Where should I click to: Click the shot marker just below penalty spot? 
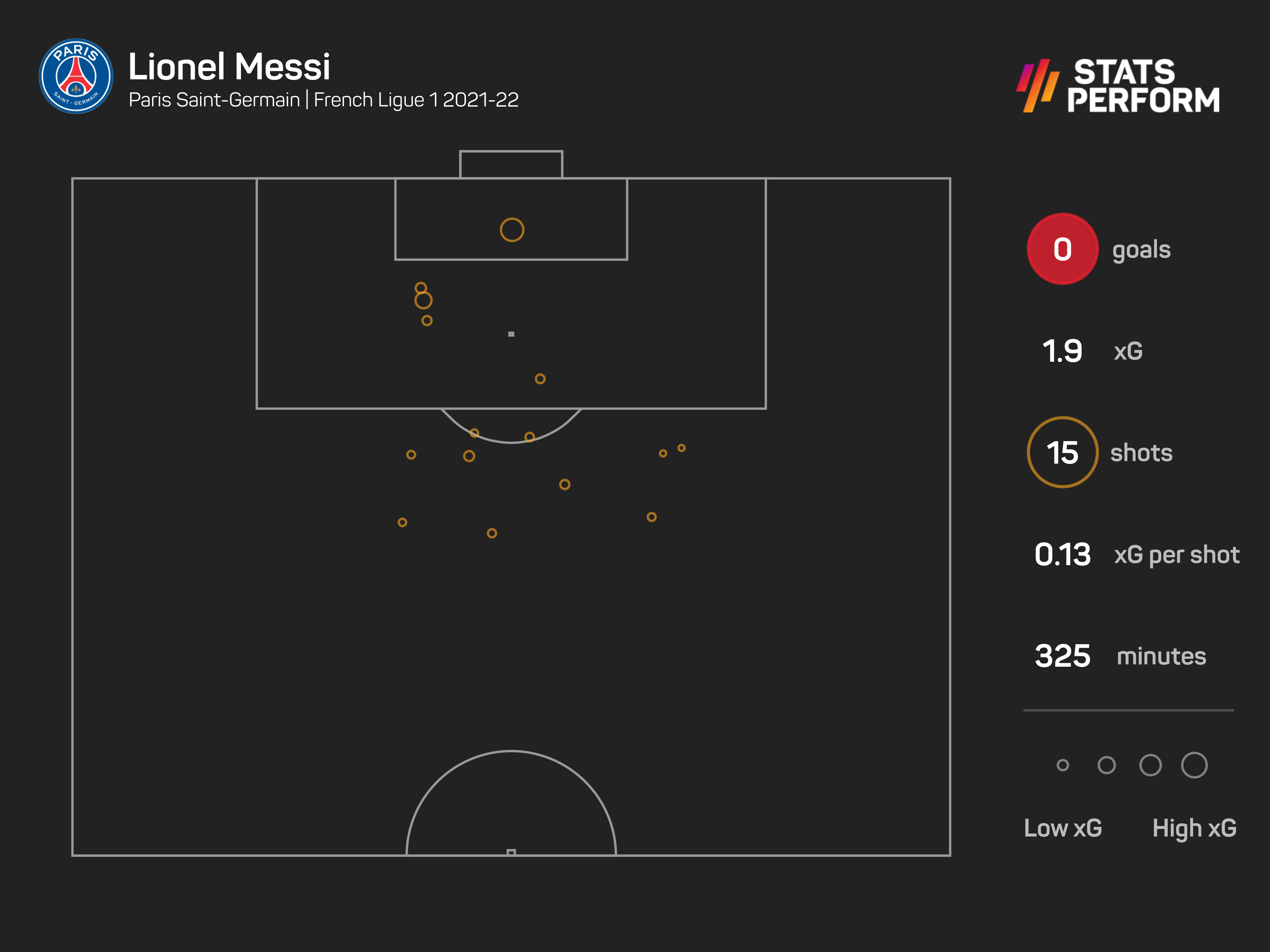[x=540, y=379]
